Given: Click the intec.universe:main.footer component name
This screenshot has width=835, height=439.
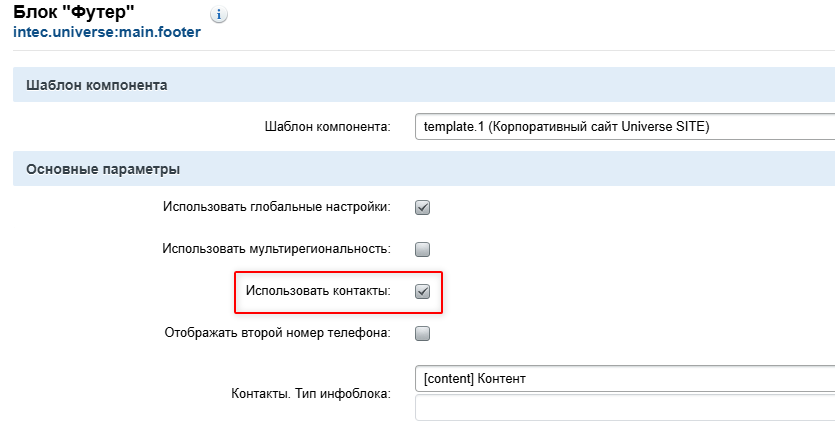Looking at the screenshot, I should tap(107, 33).
